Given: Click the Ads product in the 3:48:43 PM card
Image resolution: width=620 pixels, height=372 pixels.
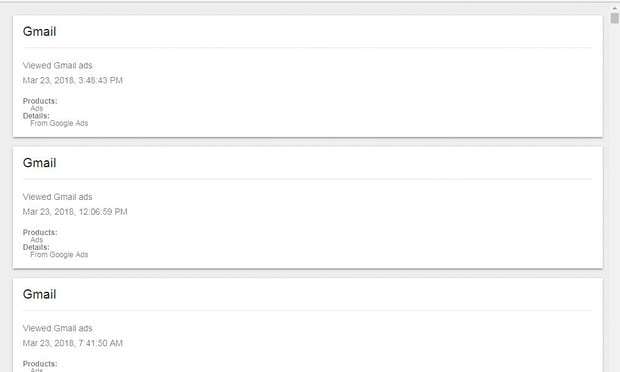Looking at the screenshot, I should coord(36,108).
